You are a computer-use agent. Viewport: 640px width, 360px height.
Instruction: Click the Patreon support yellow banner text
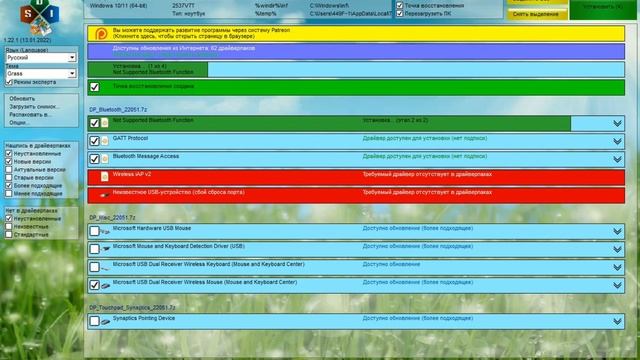(201, 33)
